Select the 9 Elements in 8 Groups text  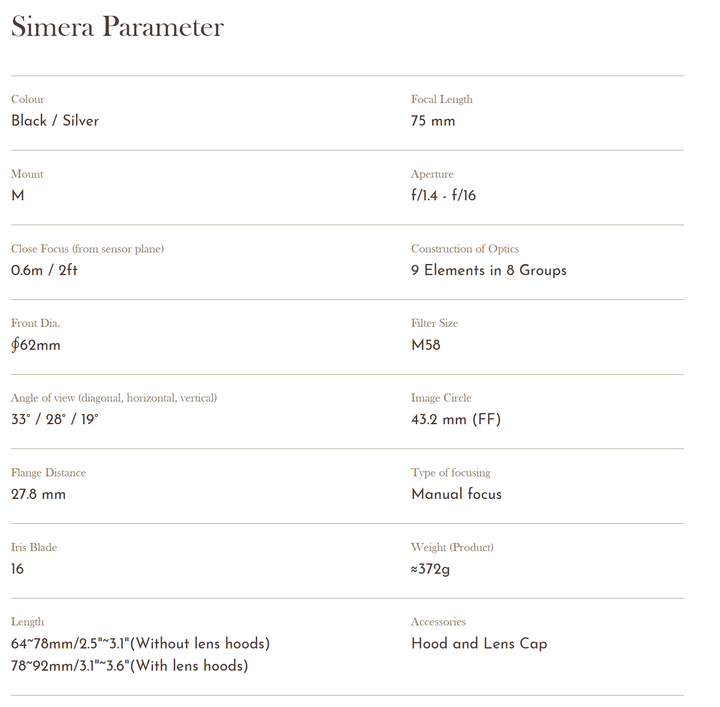(489, 270)
